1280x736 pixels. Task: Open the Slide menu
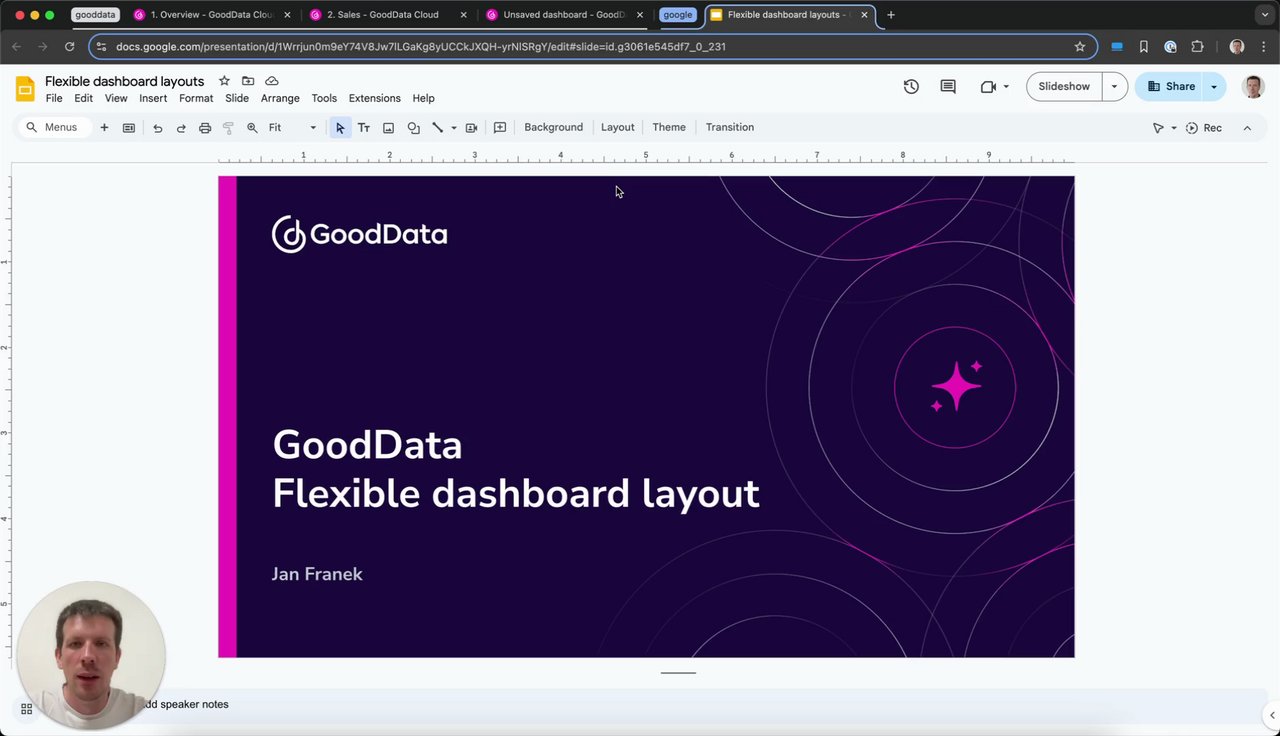pos(237,98)
